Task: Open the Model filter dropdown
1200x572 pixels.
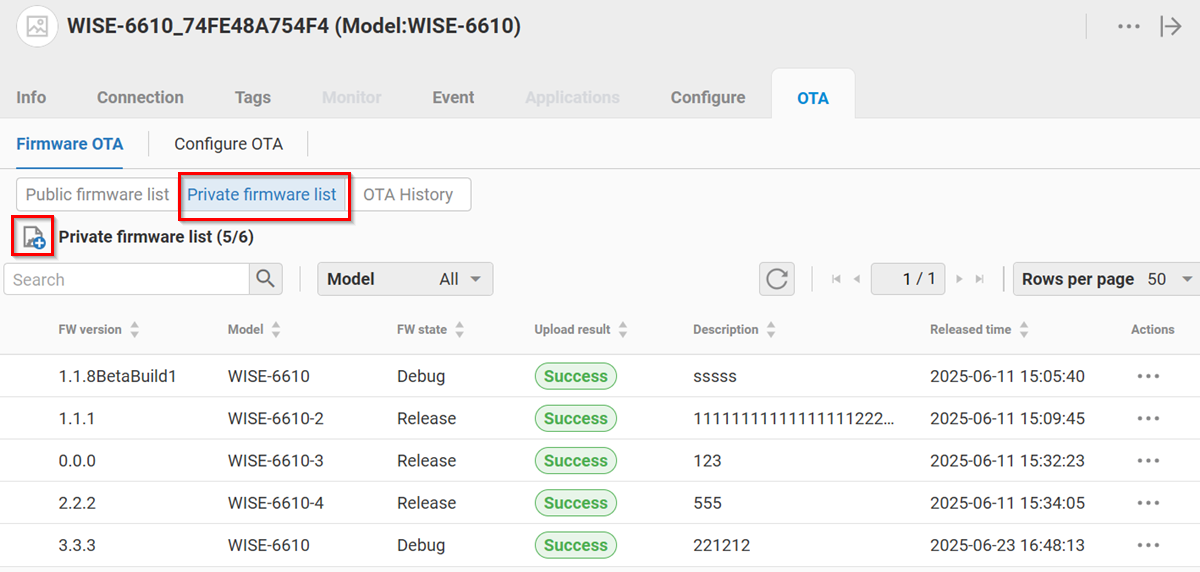Action: click(x=405, y=279)
